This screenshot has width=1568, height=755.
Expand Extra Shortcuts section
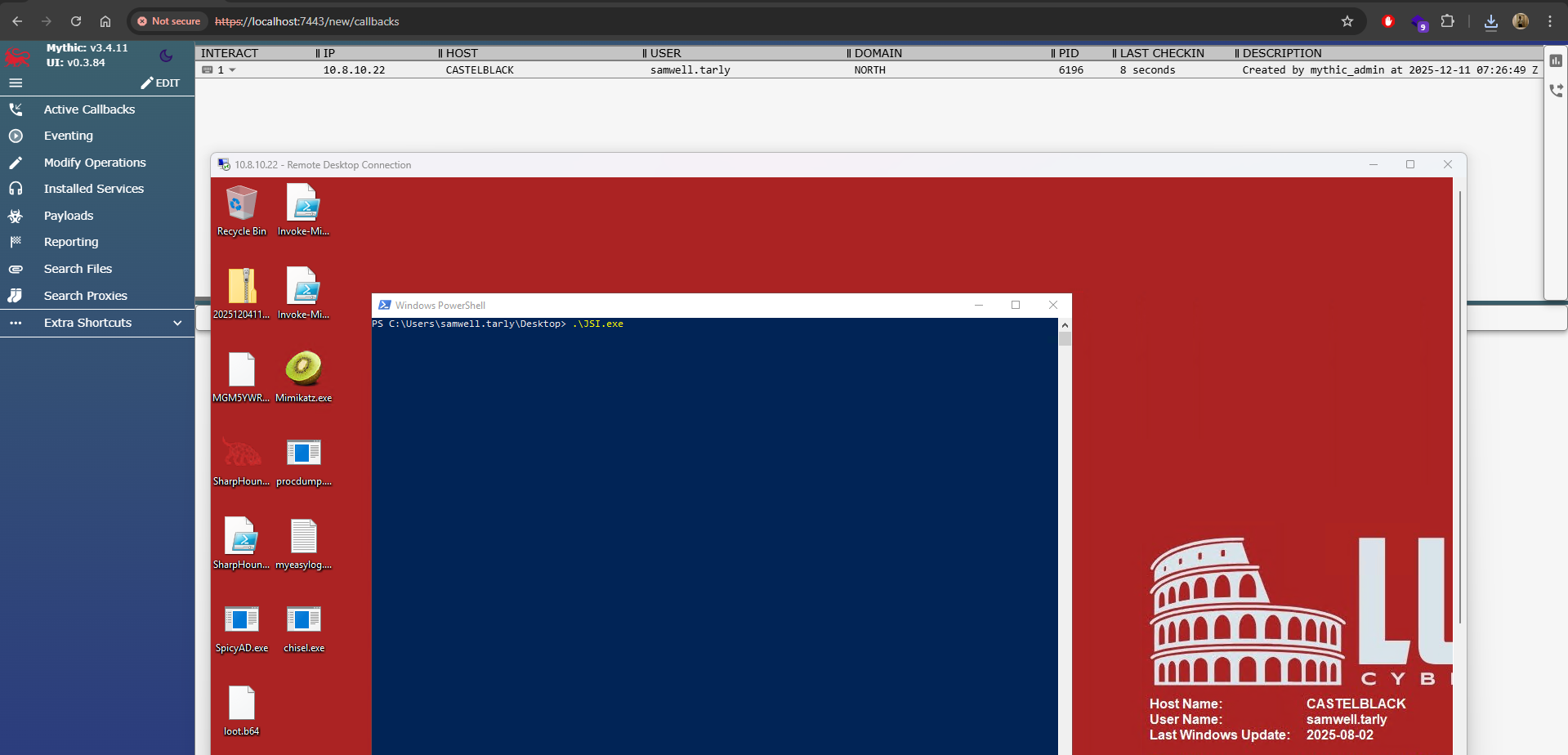point(177,323)
